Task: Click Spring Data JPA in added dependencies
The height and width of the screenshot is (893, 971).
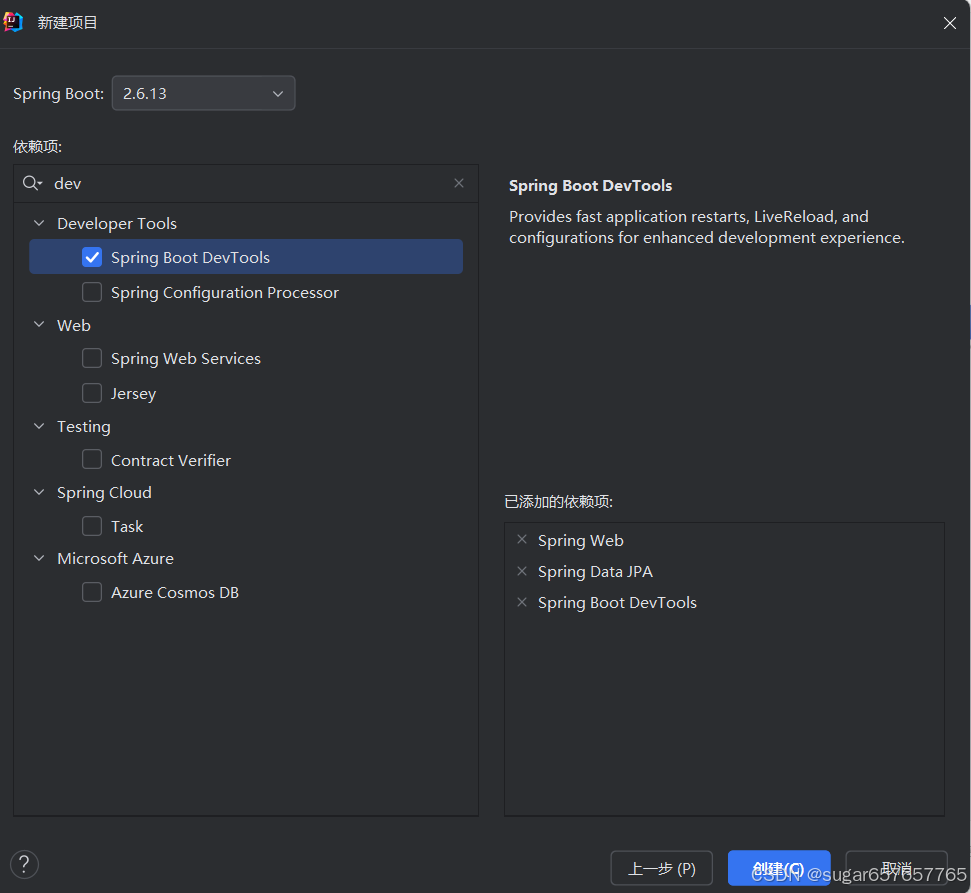Action: [595, 572]
